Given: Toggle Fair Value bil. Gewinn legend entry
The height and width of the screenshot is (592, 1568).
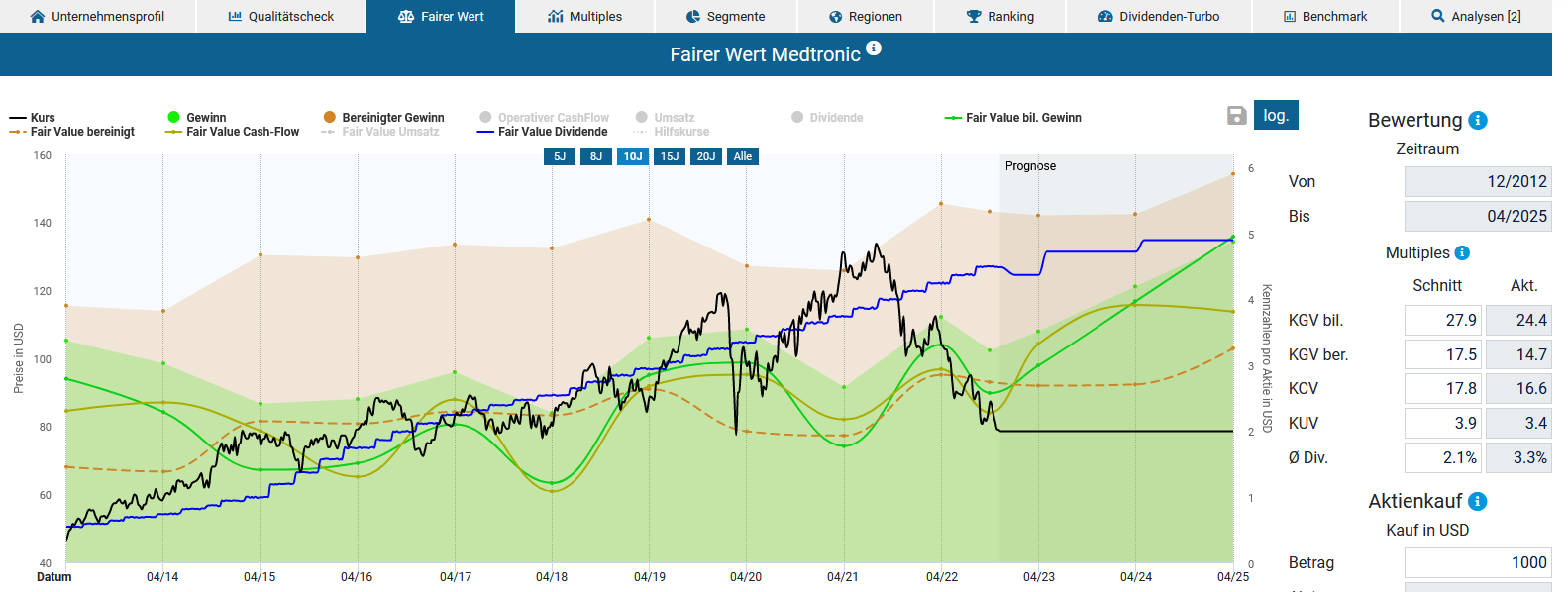Looking at the screenshot, I should (x=1012, y=117).
